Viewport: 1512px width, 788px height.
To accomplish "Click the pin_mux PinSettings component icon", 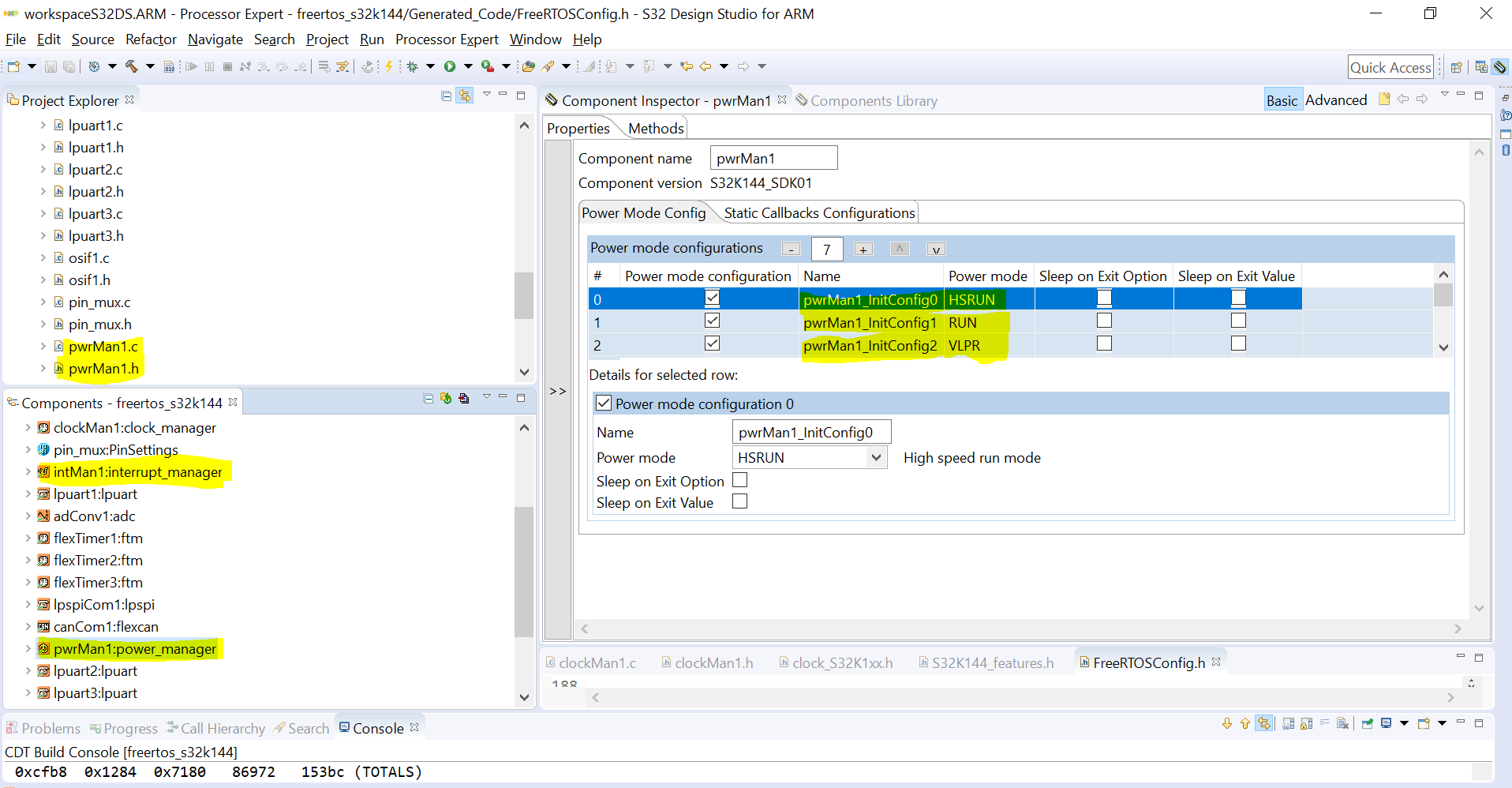I will coord(44,450).
